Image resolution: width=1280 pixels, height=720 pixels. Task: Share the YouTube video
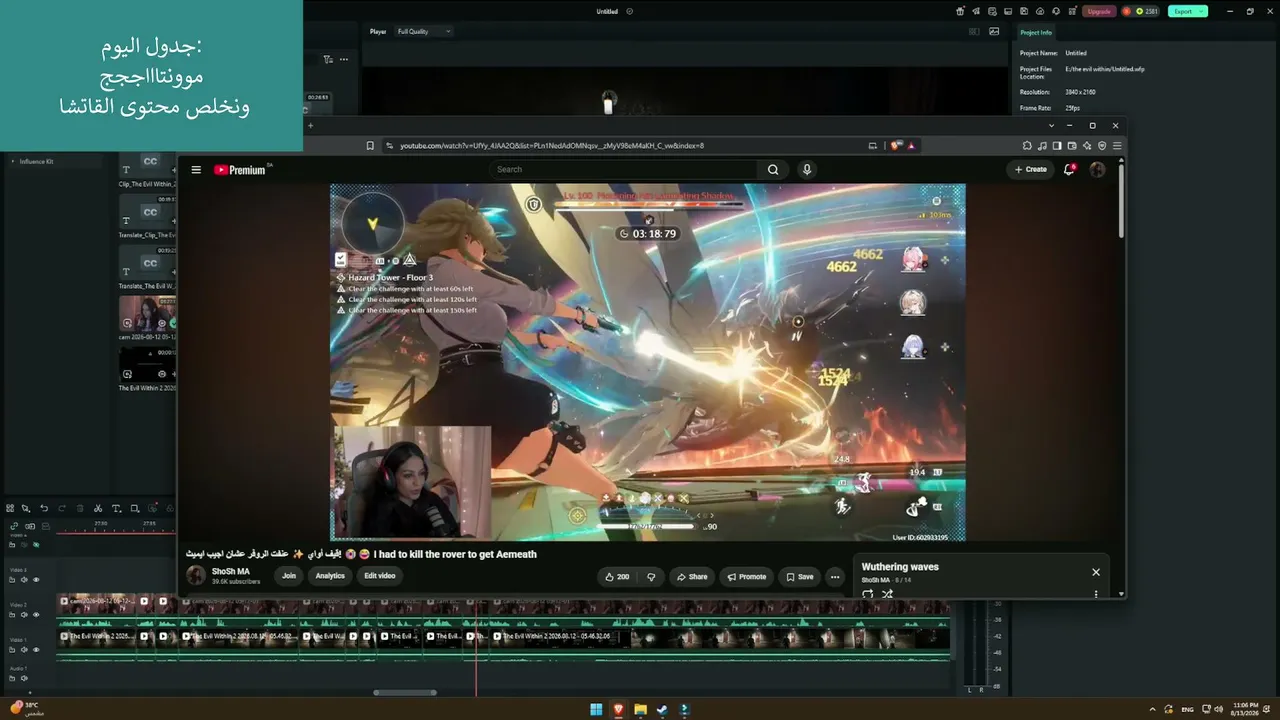692,577
